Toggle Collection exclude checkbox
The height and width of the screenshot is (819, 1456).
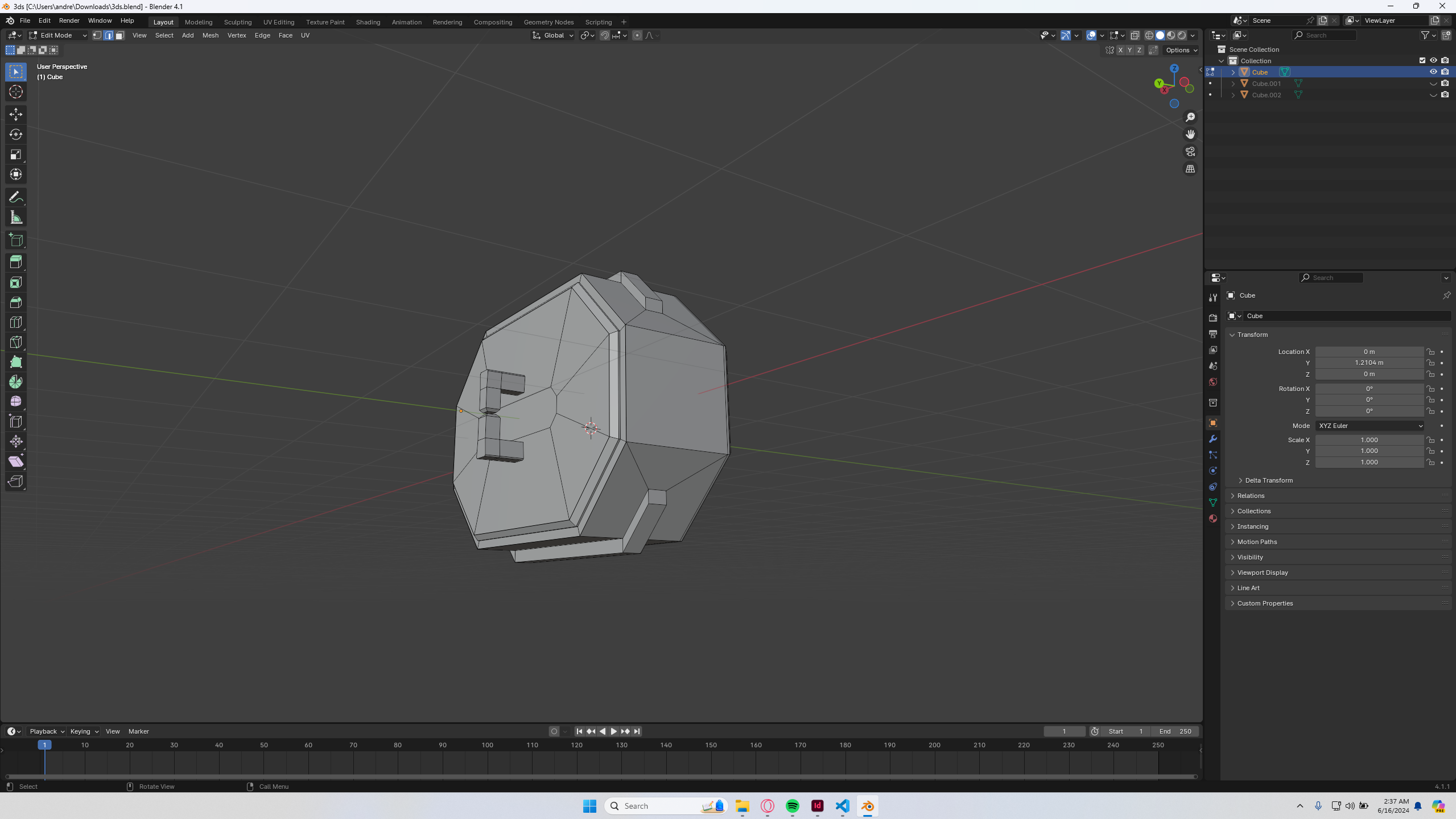1422,60
